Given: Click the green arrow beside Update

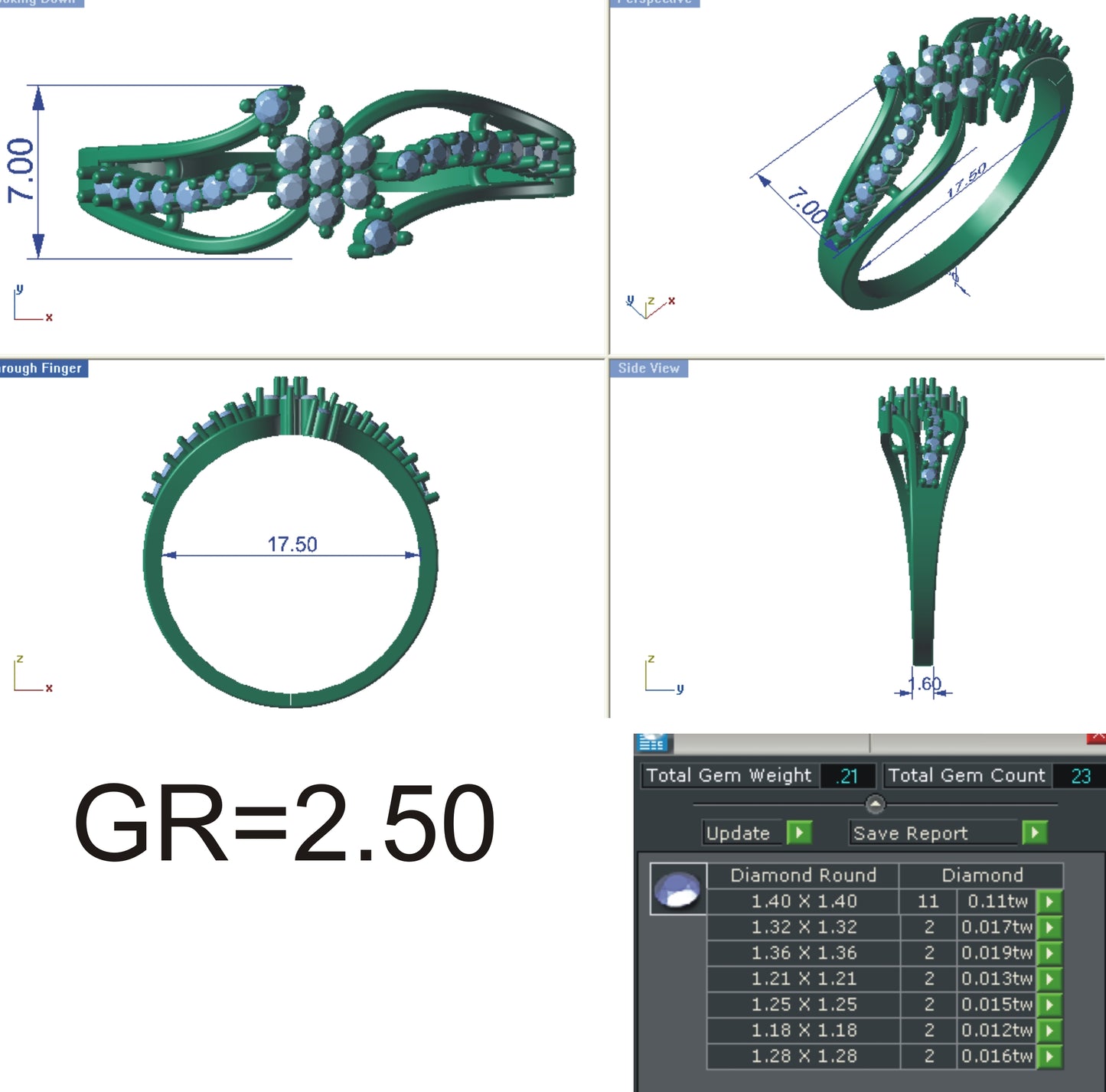Looking at the screenshot, I should (x=799, y=833).
